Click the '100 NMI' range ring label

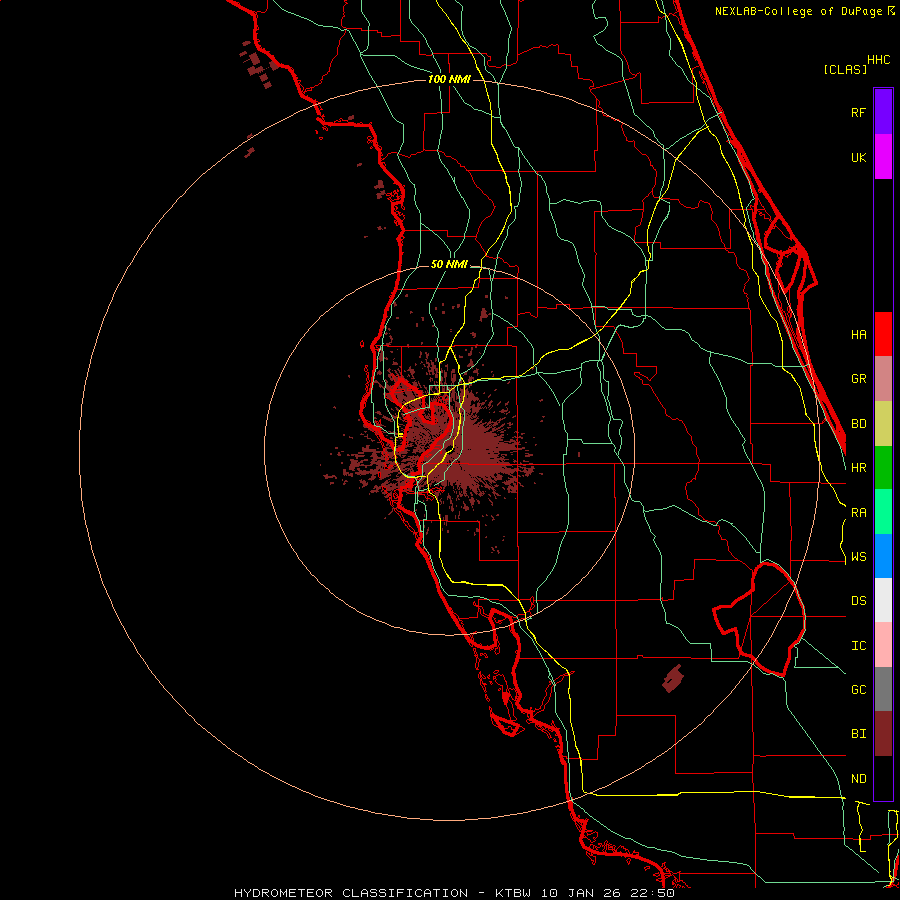449,79
